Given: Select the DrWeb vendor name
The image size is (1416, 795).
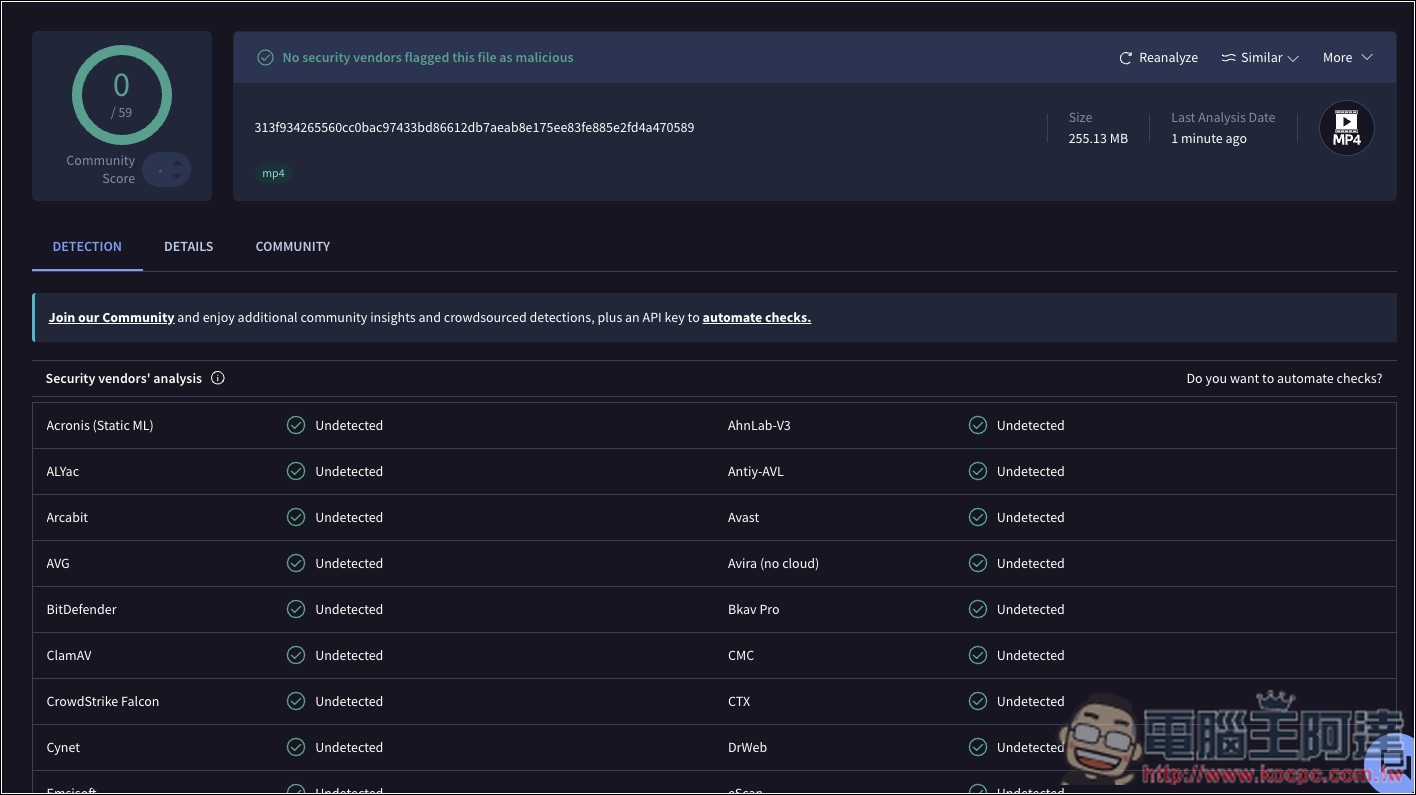Looking at the screenshot, I should coord(748,747).
